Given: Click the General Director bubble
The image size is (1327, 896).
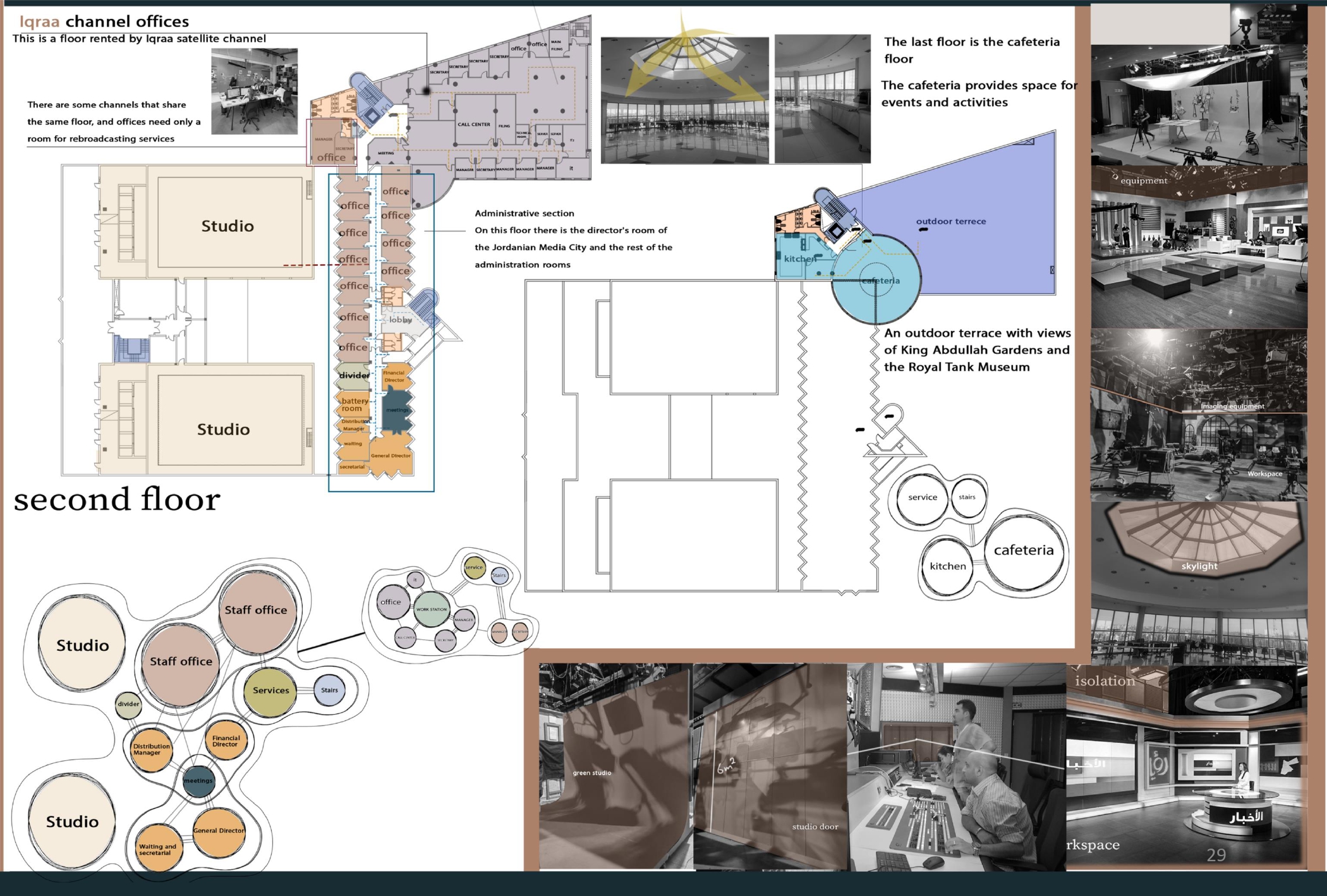Looking at the screenshot, I should 220,830.
